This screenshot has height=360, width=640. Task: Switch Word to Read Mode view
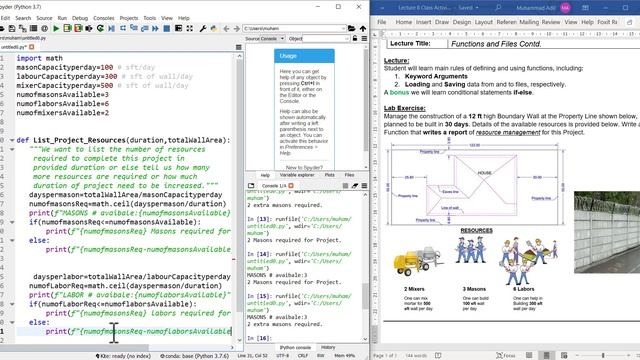(x=529, y=355)
